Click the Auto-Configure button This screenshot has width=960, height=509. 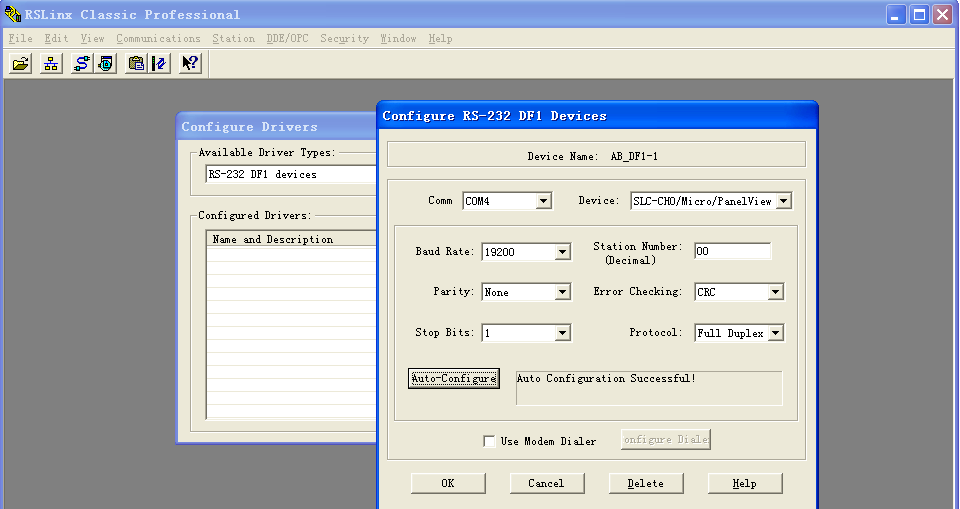pyautogui.click(x=454, y=379)
